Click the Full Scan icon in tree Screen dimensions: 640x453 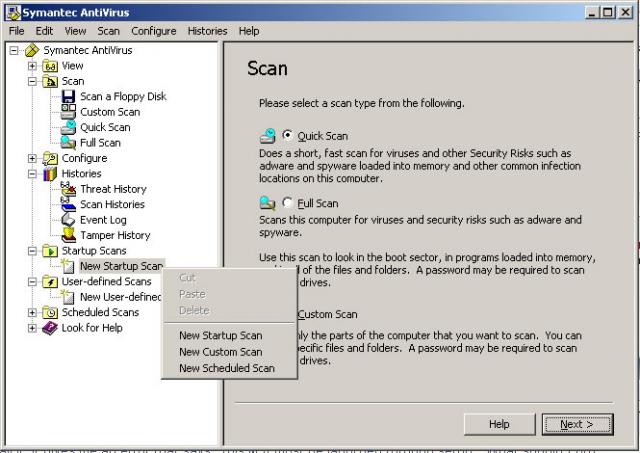click(x=68, y=143)
